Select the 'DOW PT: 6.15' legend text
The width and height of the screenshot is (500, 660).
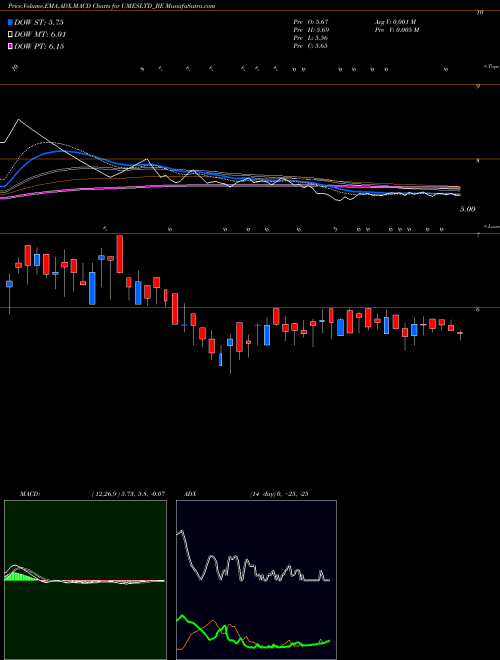[x=39, y=46]
